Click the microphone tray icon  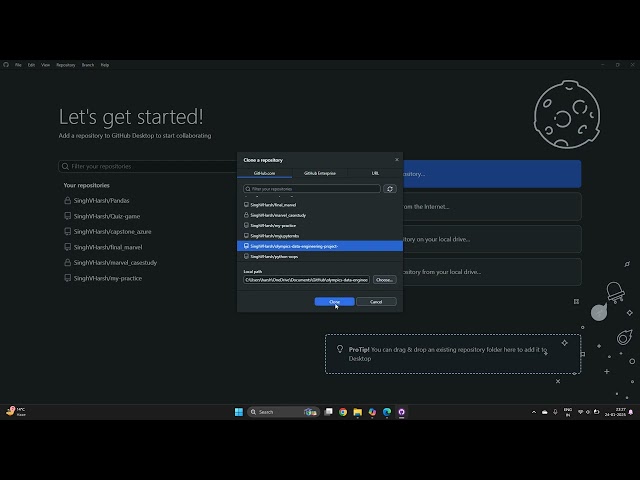click(555, 412)
